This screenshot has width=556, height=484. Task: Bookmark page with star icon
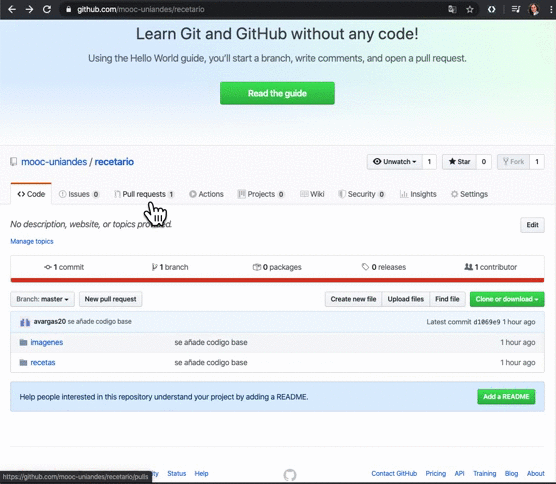(x=470, y=9)
